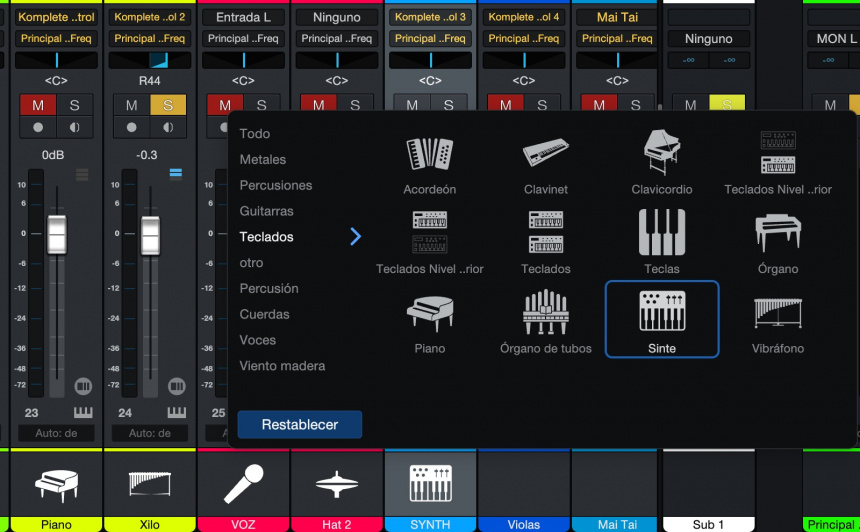Disable solo on Xilo channel

(x=168, y=105)
